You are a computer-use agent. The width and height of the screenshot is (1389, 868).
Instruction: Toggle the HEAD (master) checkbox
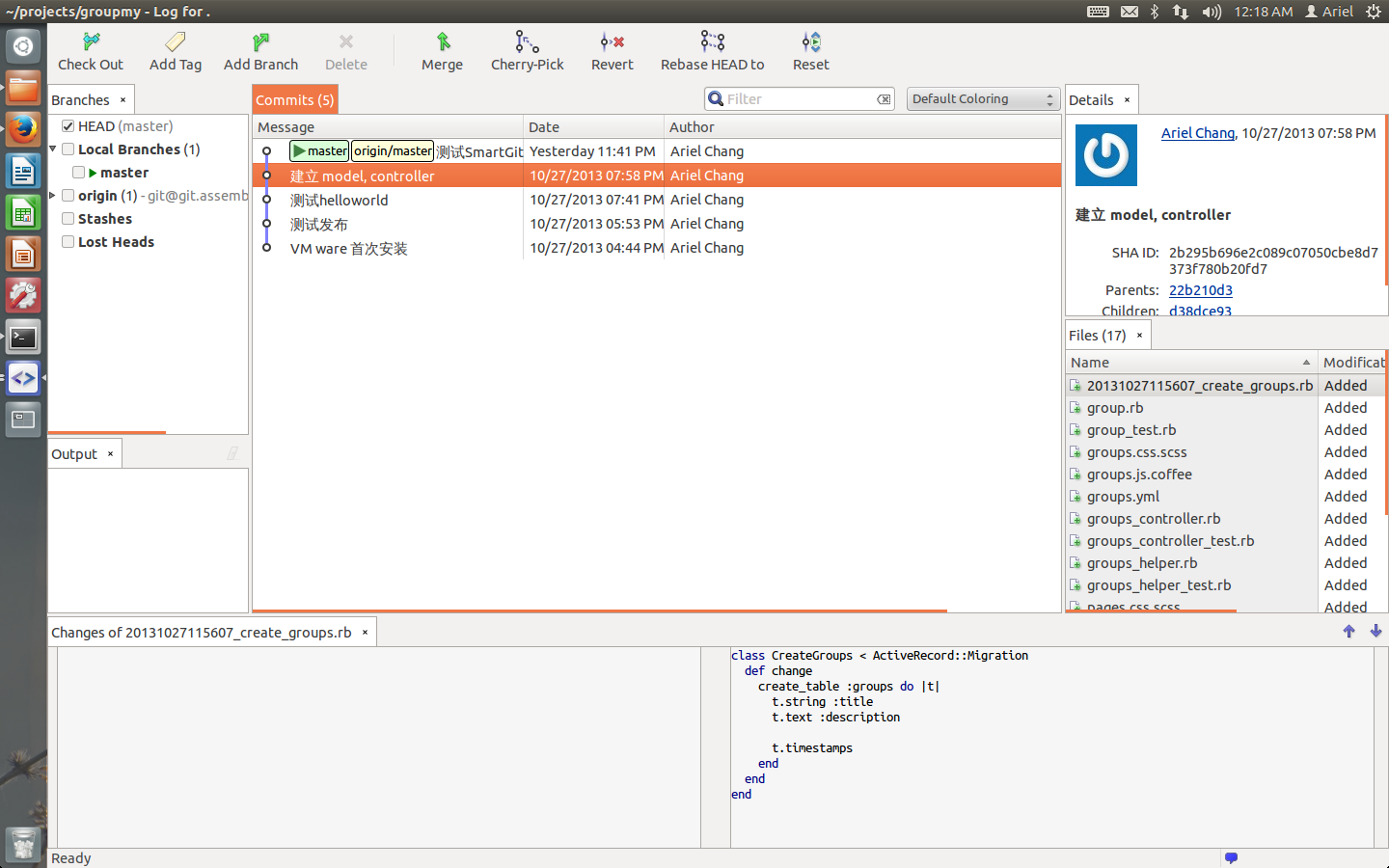(68, 126)
